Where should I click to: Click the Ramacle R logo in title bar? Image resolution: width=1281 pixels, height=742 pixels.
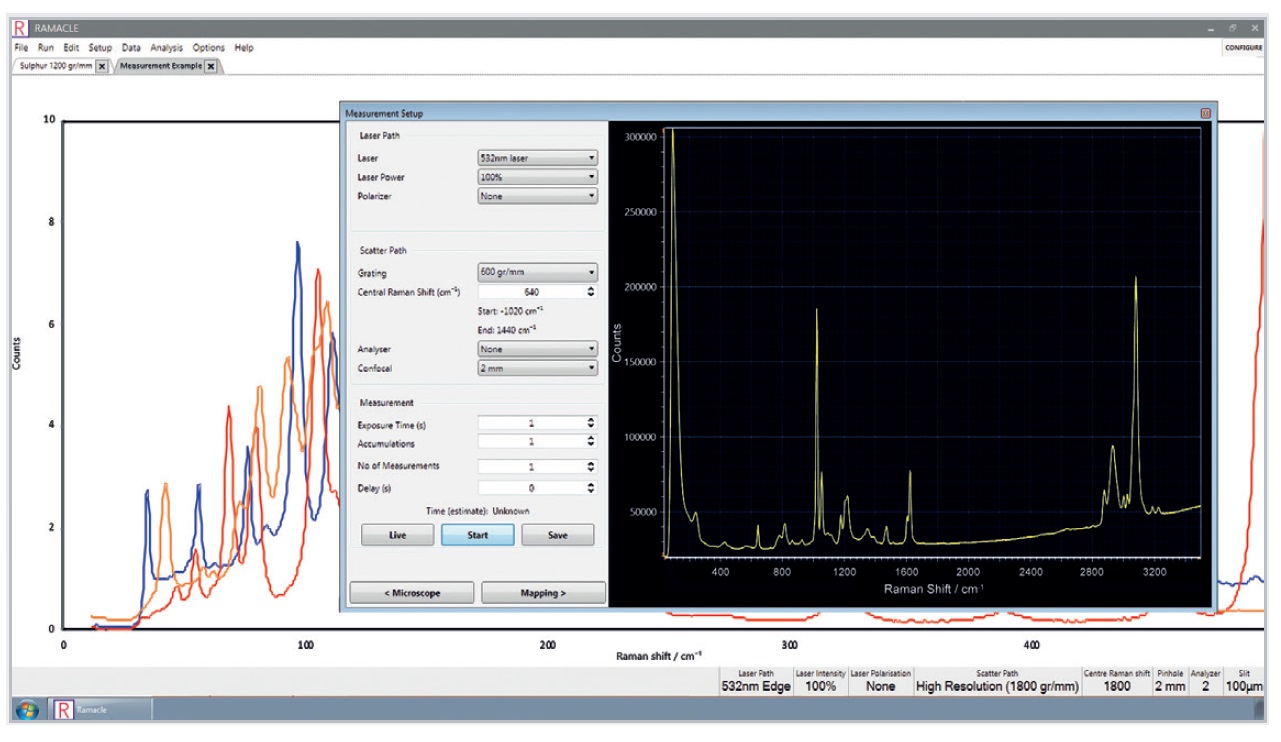22,29
